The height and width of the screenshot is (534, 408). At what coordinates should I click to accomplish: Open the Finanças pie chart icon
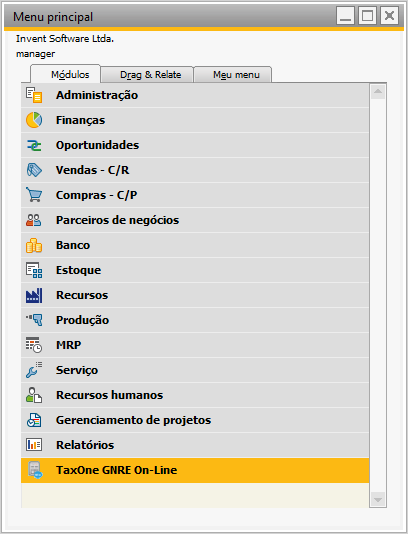34,120
